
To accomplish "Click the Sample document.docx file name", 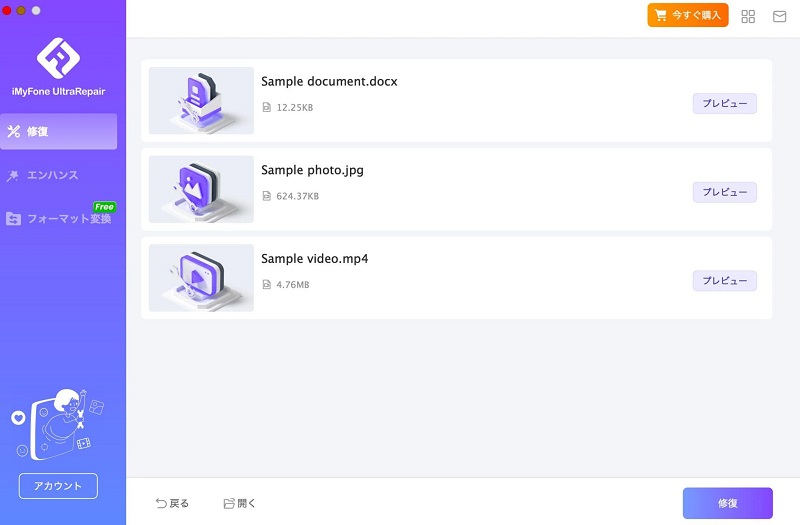I will (329, 82).
